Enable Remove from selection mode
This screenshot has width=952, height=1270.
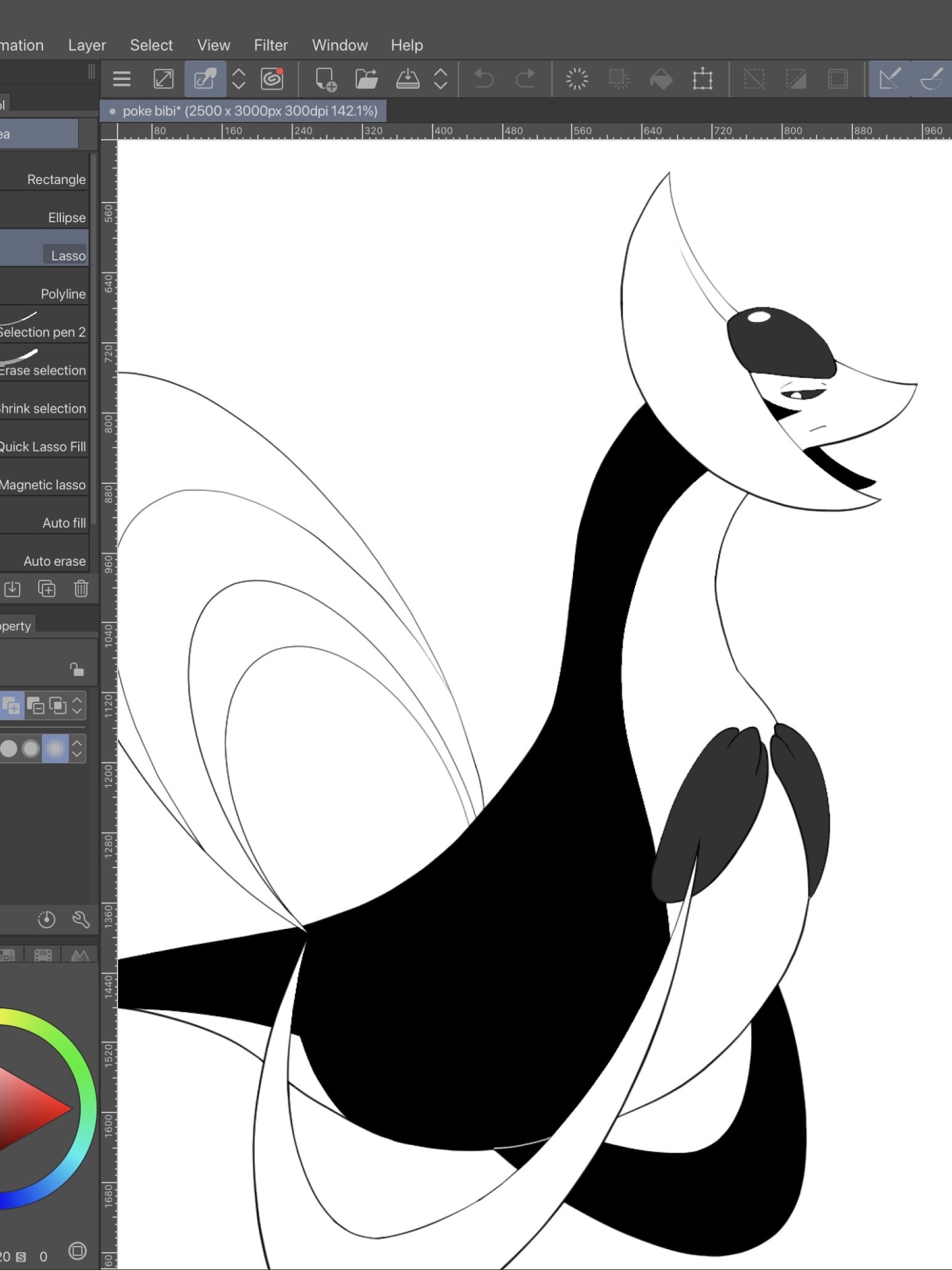(36, 705)
